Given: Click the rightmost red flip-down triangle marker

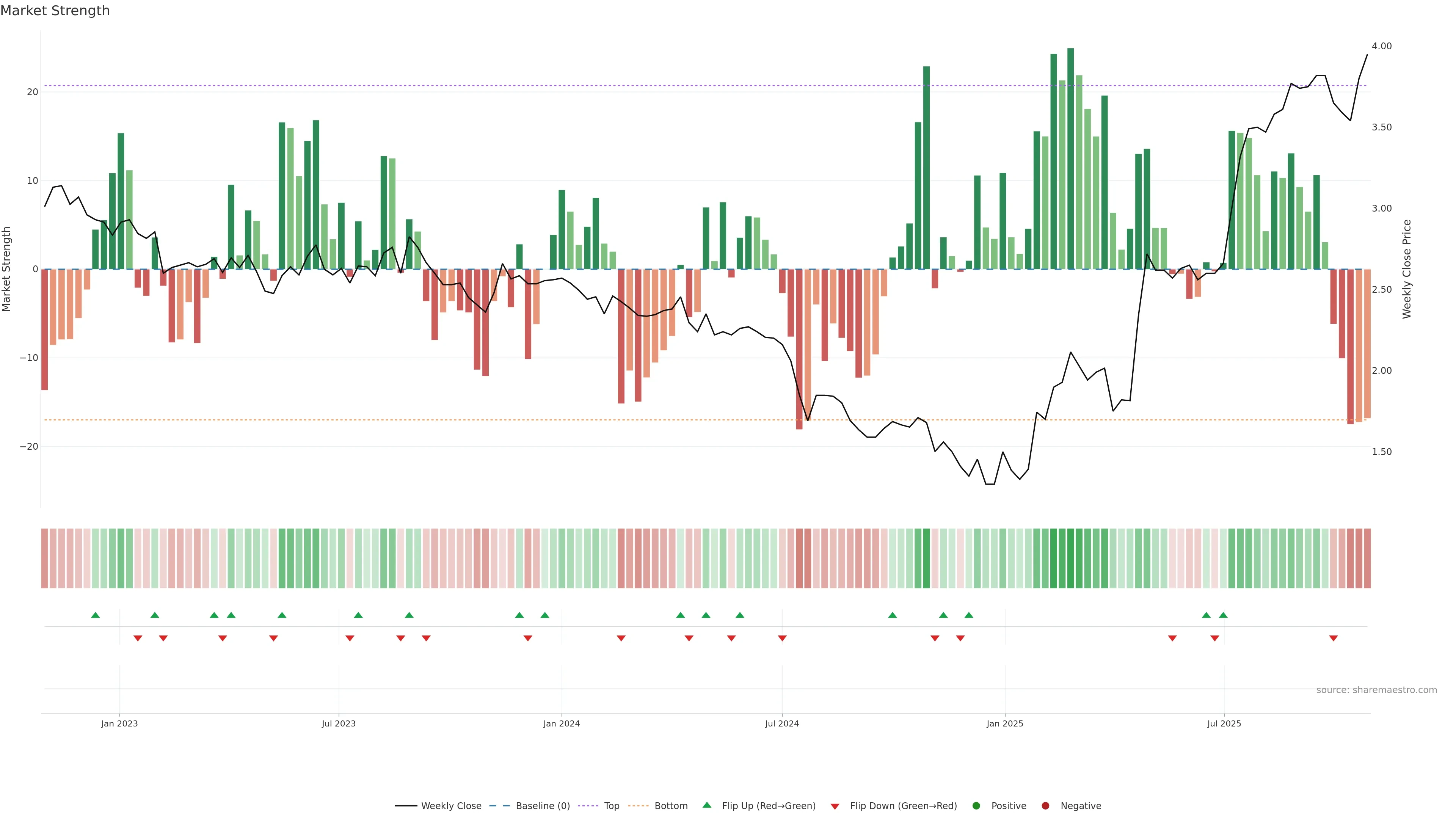Looking at the screenshot, I should [1334, 638].
